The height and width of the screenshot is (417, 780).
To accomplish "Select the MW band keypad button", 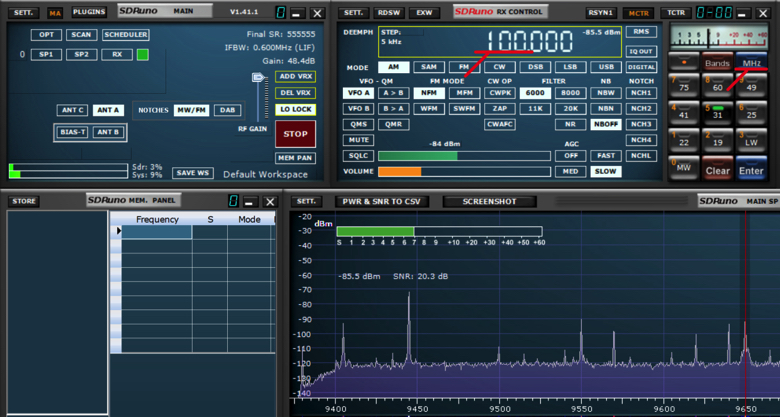I will tap(683, 168).
